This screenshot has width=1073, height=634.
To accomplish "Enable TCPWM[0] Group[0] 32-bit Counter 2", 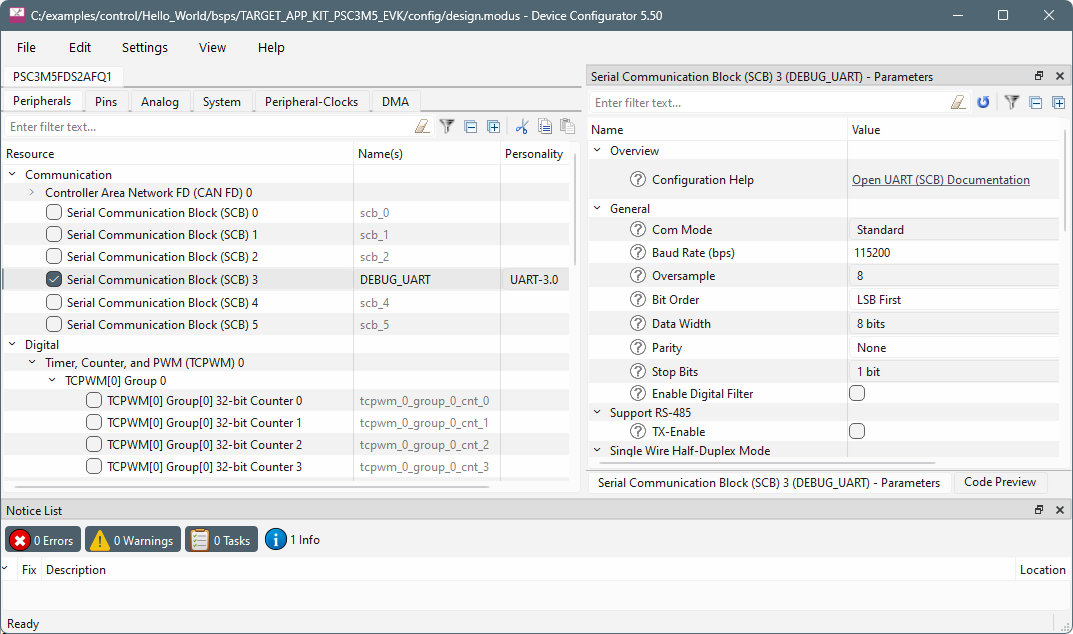I will click(94, 445).
